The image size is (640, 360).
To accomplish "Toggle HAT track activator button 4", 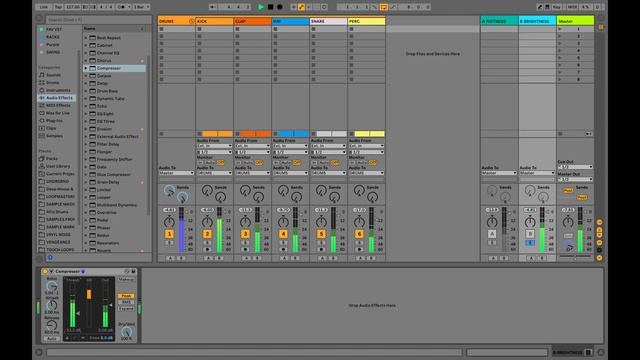I will coord(283,234).
